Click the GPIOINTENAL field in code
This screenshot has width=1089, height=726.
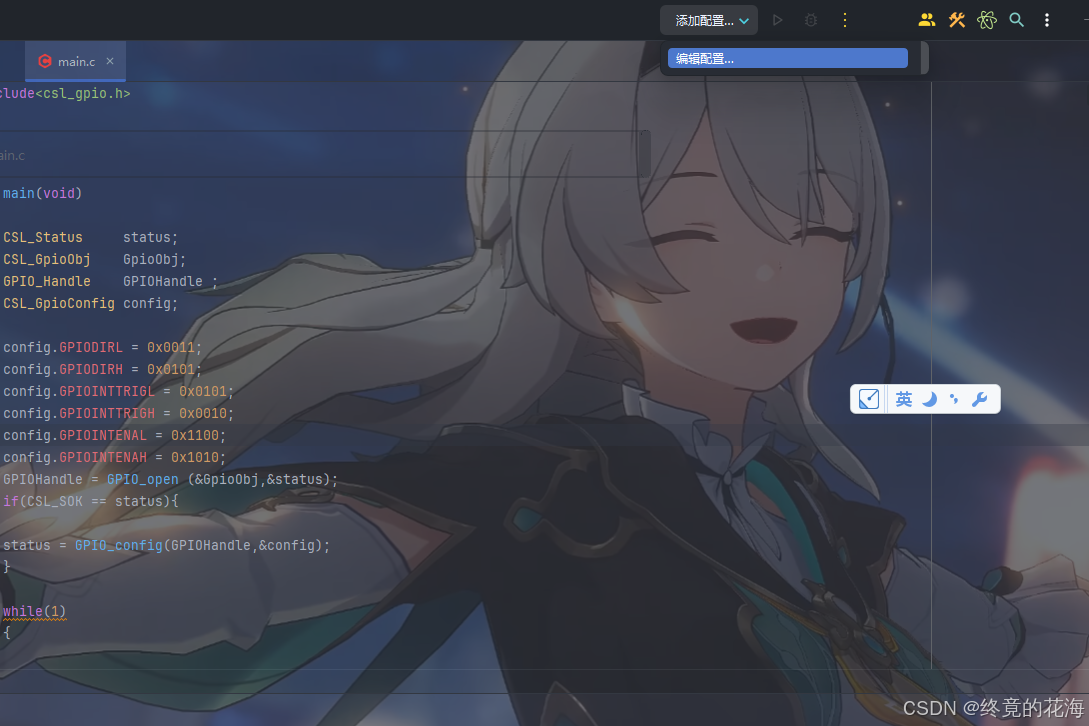(x=103, y=436)
